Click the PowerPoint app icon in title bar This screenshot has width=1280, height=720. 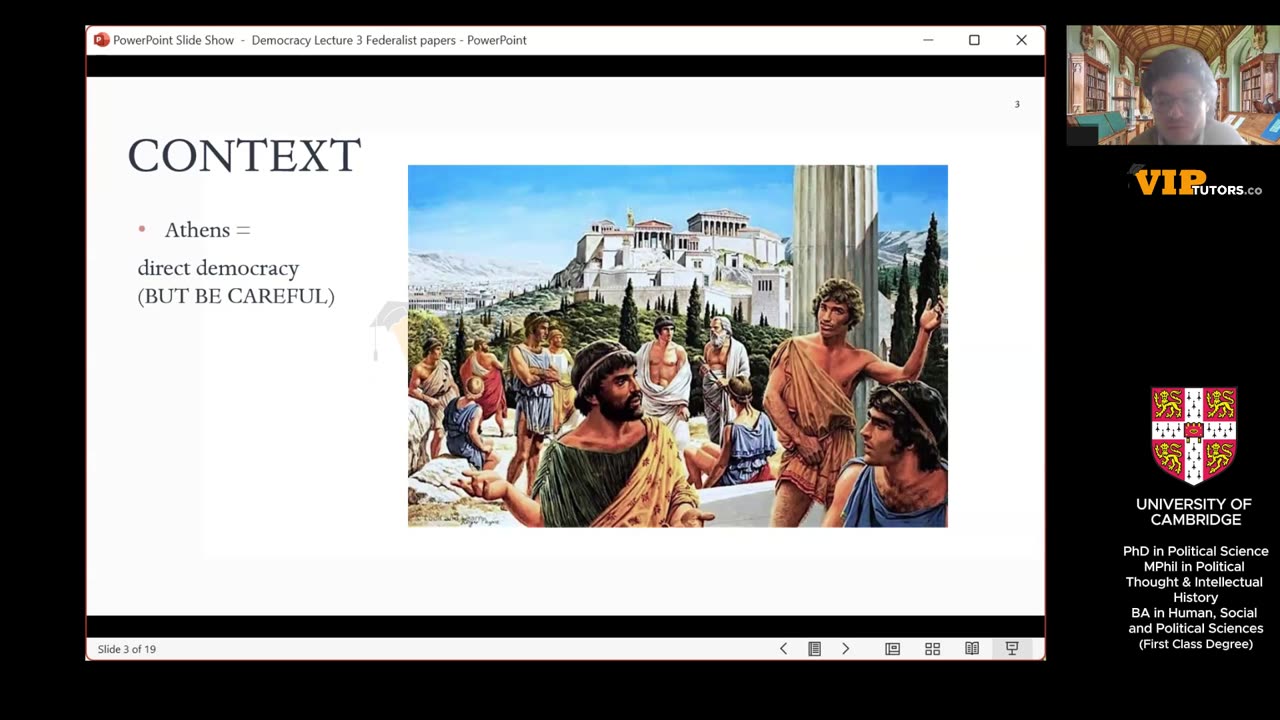point(101,40)
